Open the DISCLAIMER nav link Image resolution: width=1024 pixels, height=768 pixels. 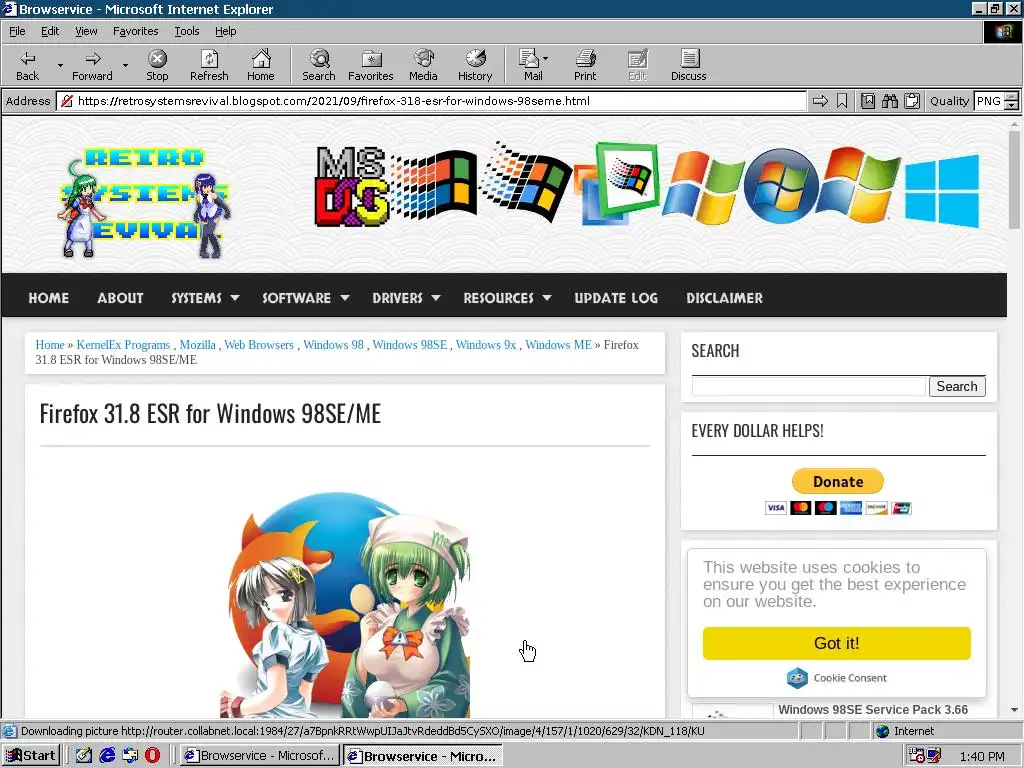tap(724, 298)
